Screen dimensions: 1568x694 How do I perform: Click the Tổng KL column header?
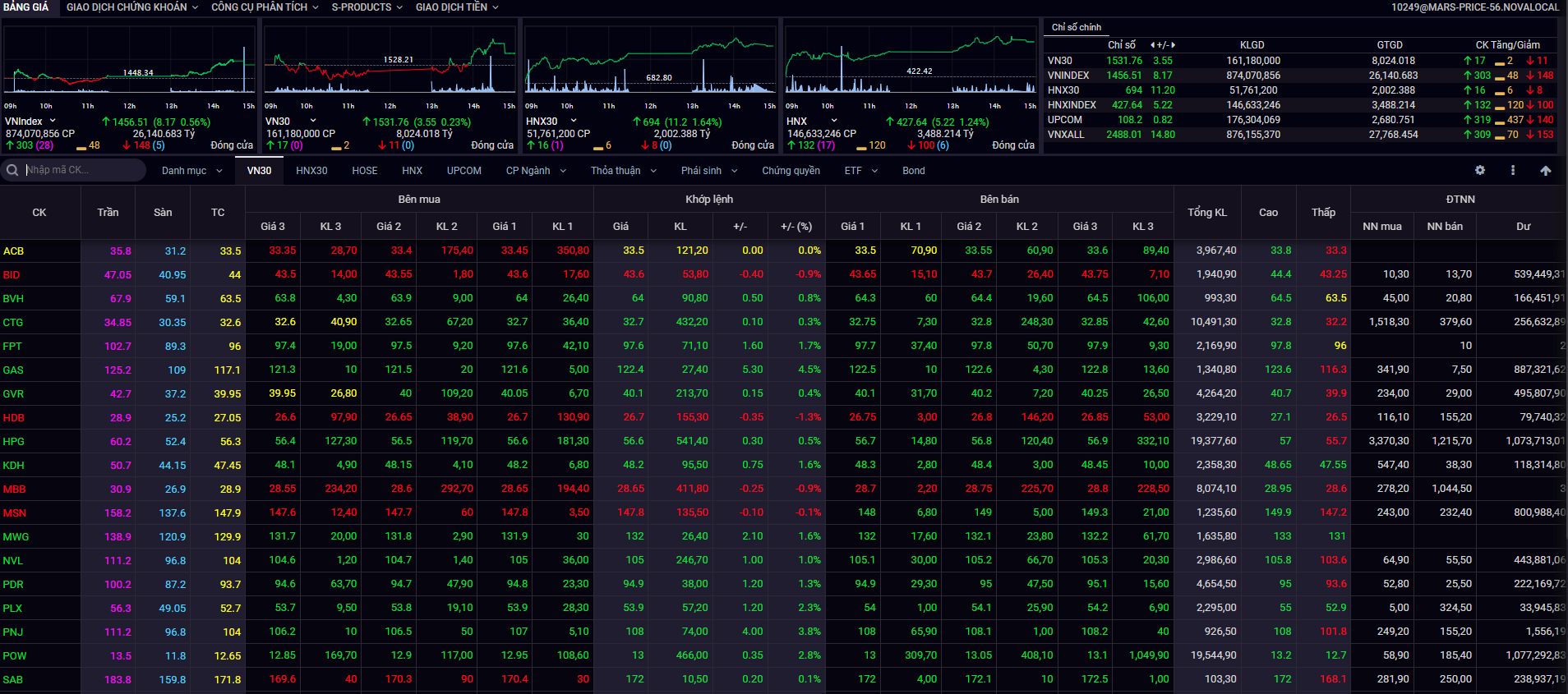(1207, 213)
